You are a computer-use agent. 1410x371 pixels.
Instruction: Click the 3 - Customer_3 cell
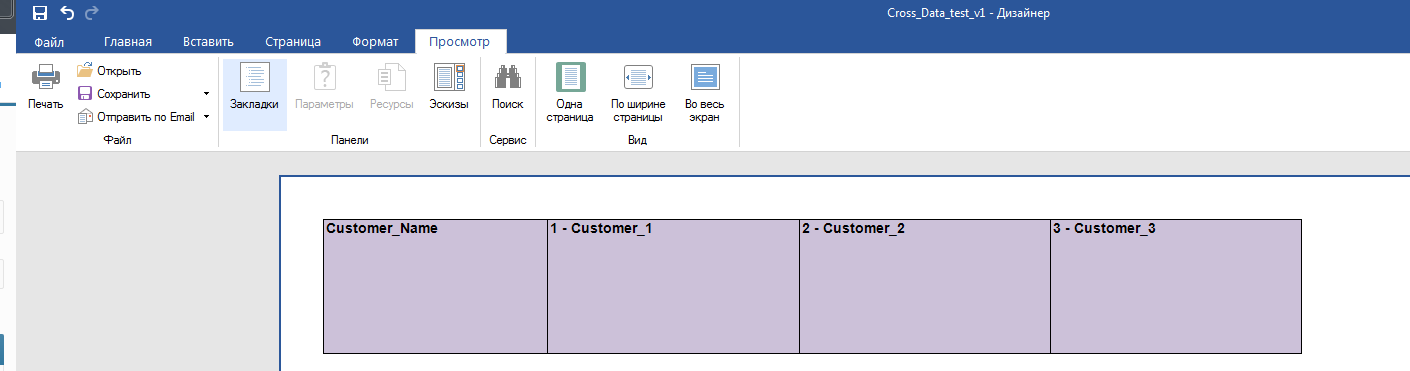tap(1176, 286)
